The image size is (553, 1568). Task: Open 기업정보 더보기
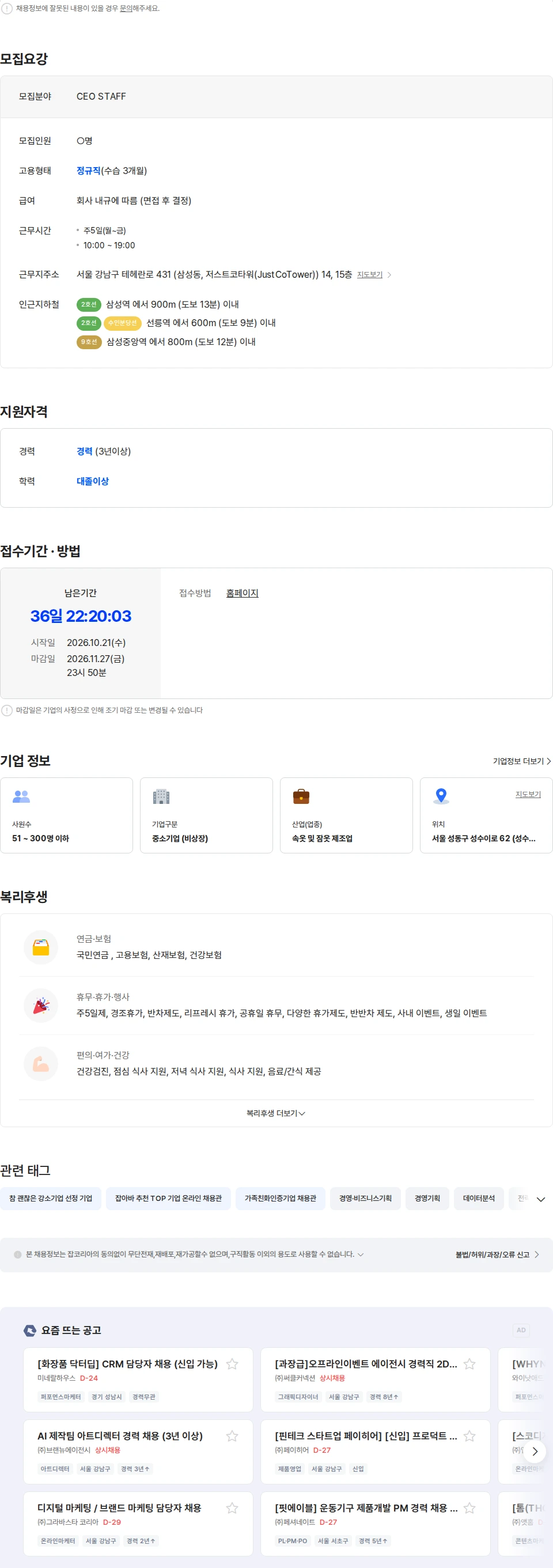coord(522,761)
